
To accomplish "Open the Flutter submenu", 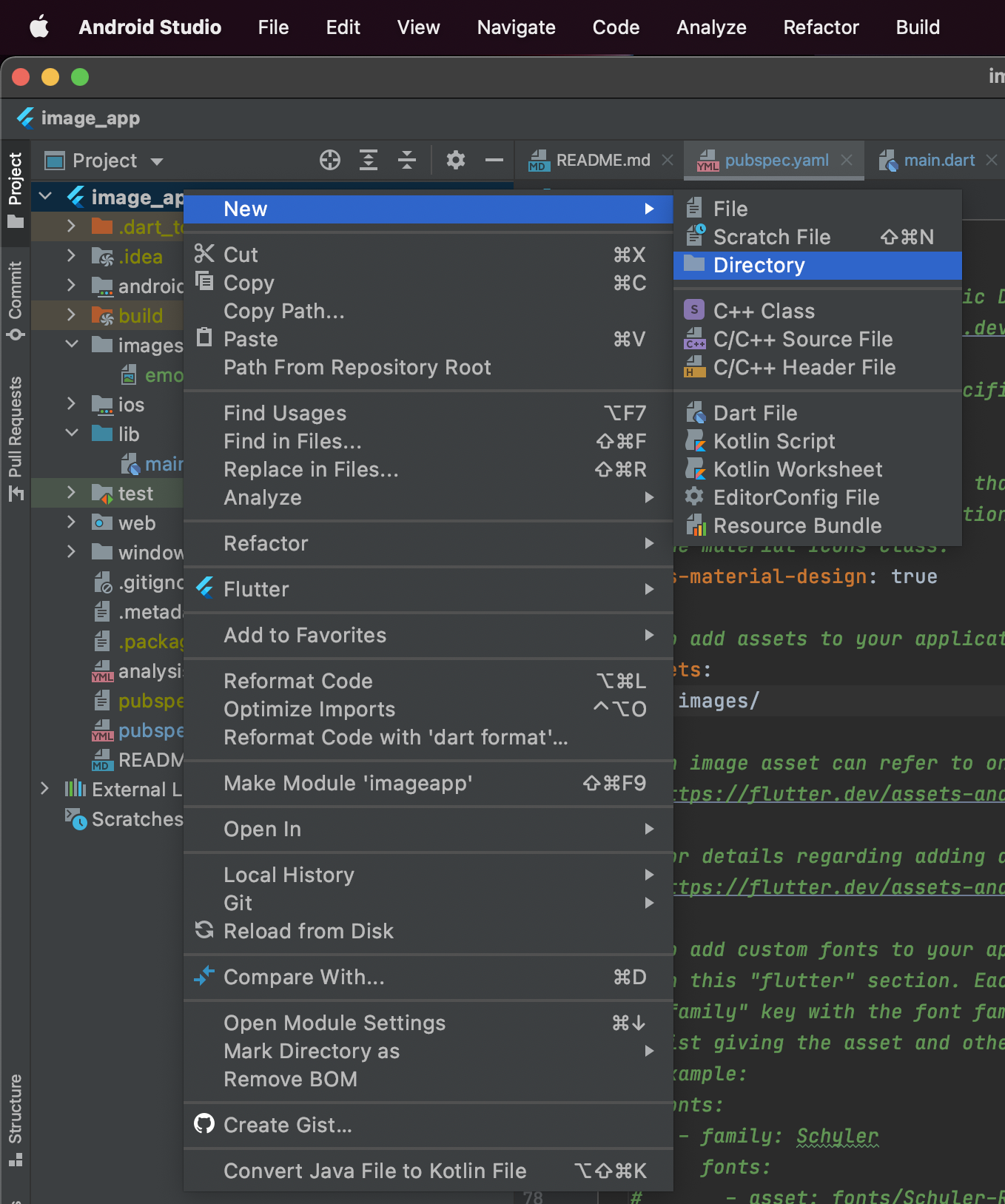I will coord(428,590).
